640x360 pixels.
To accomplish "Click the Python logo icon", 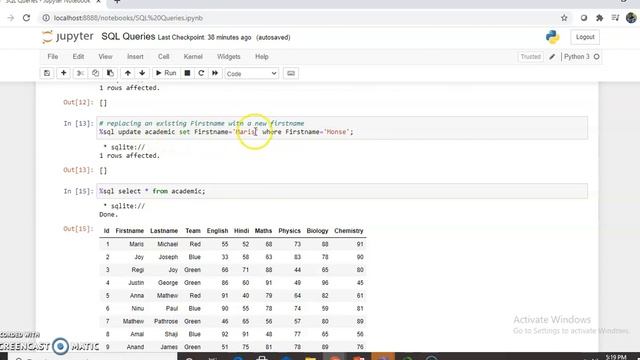I will pos(553,37).
